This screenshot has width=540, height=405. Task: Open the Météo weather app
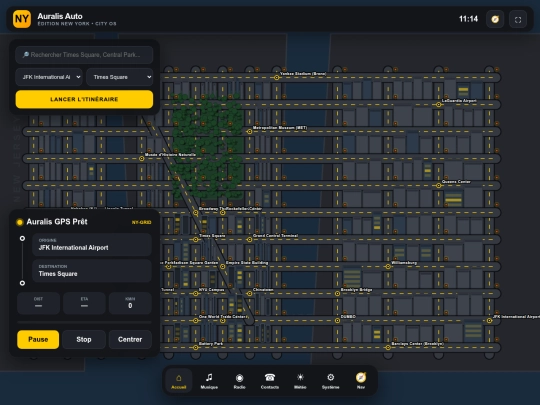[x=300, y=381]
